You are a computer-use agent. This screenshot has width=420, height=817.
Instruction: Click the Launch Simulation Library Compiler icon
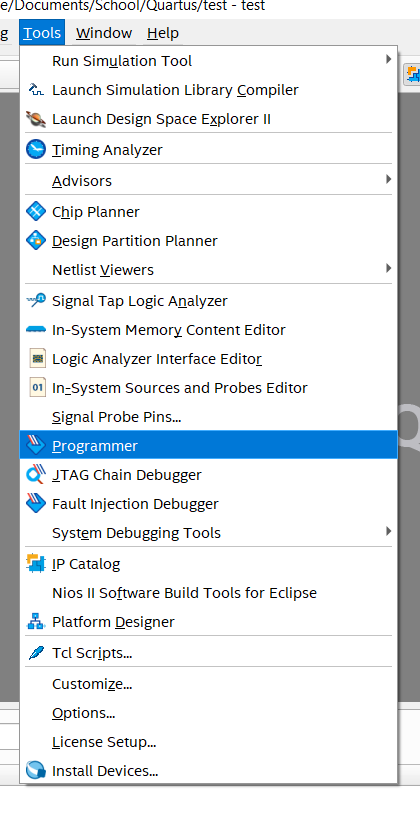coord(36,90)
